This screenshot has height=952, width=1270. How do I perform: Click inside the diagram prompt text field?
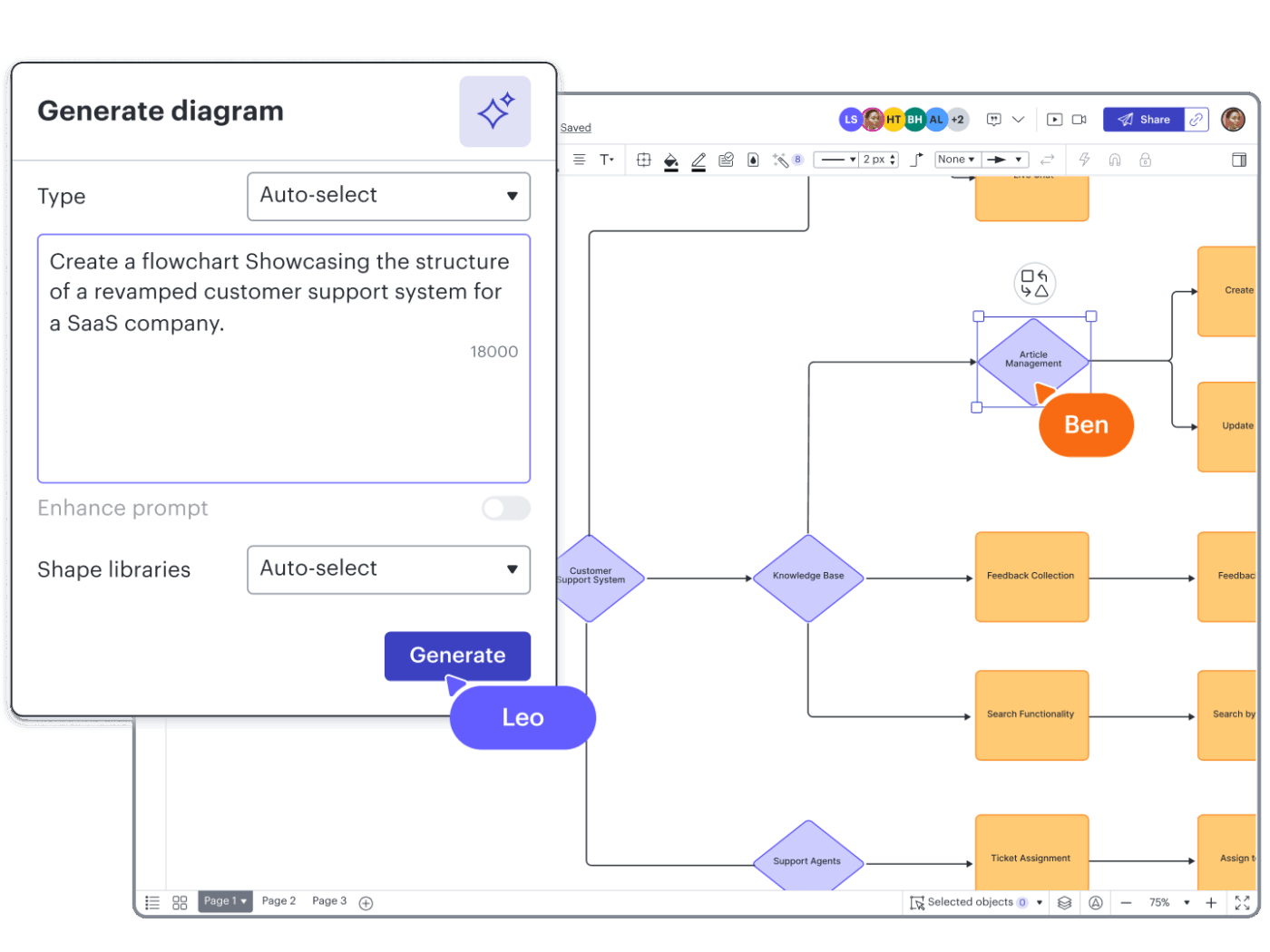283,358
